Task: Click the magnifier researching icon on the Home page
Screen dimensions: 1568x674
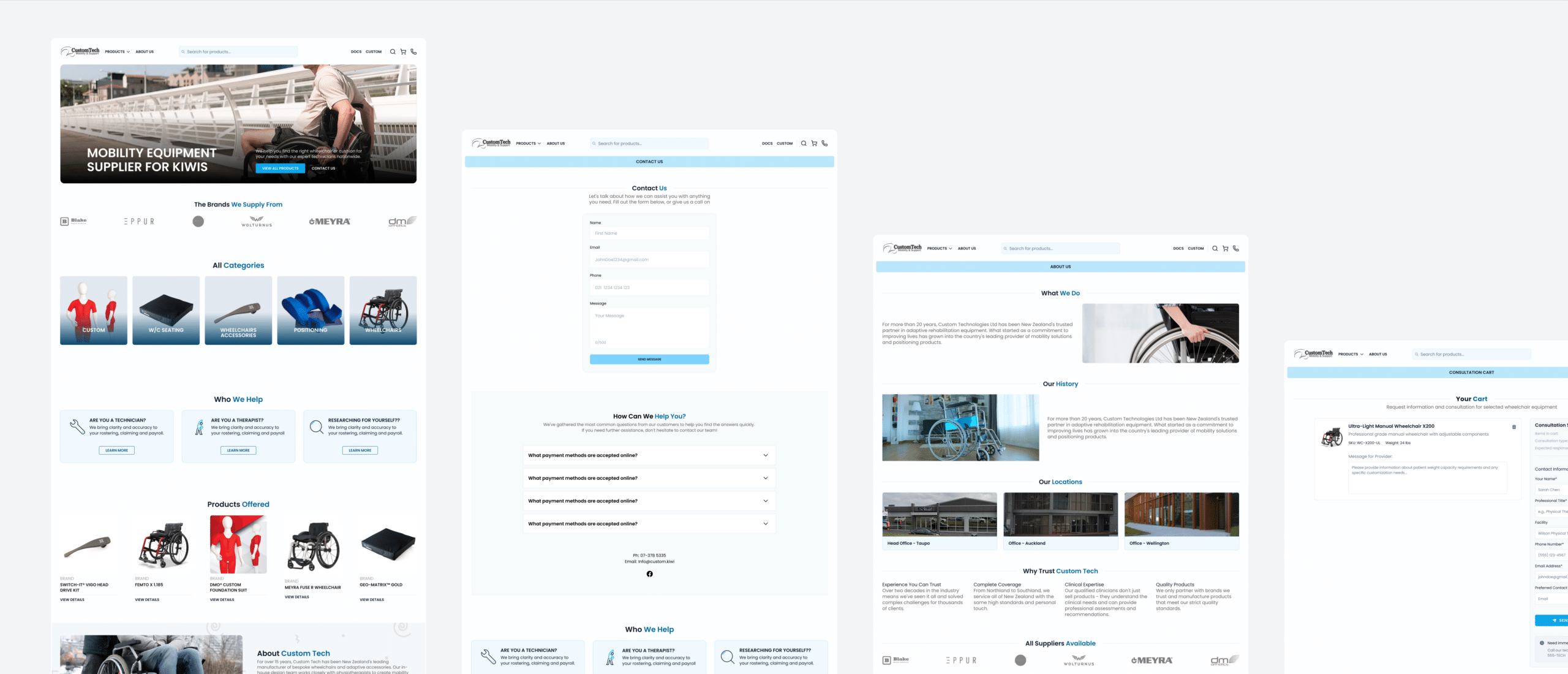Action: (x=317, y=427)
